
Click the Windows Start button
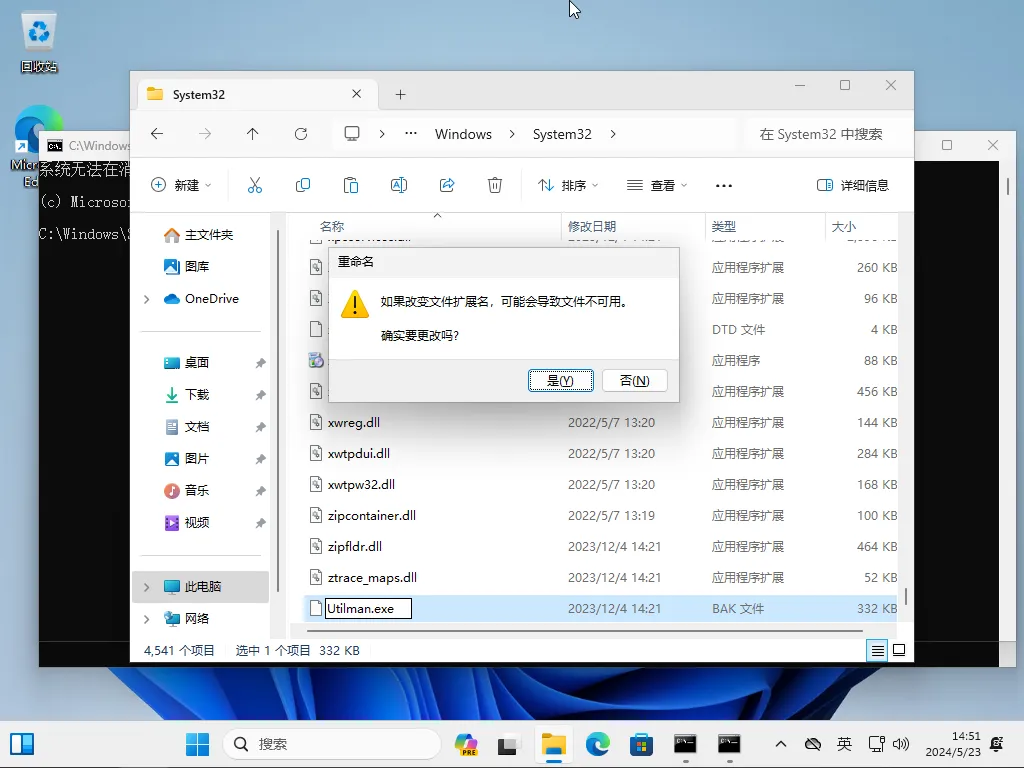click(197, 744)
